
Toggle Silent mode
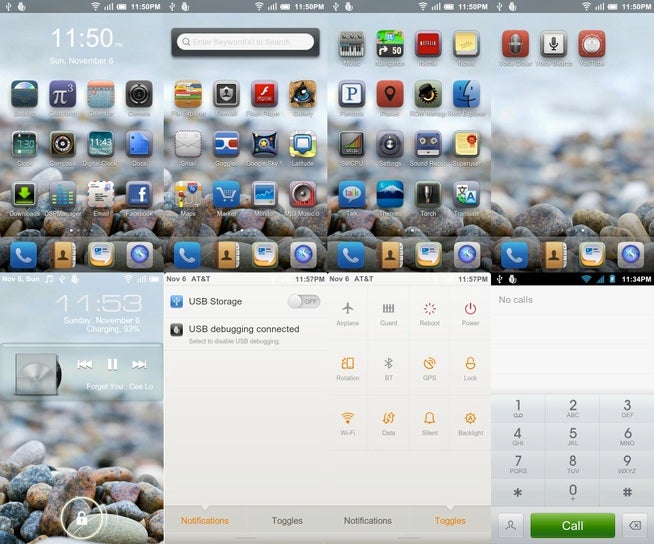point(429,424)
